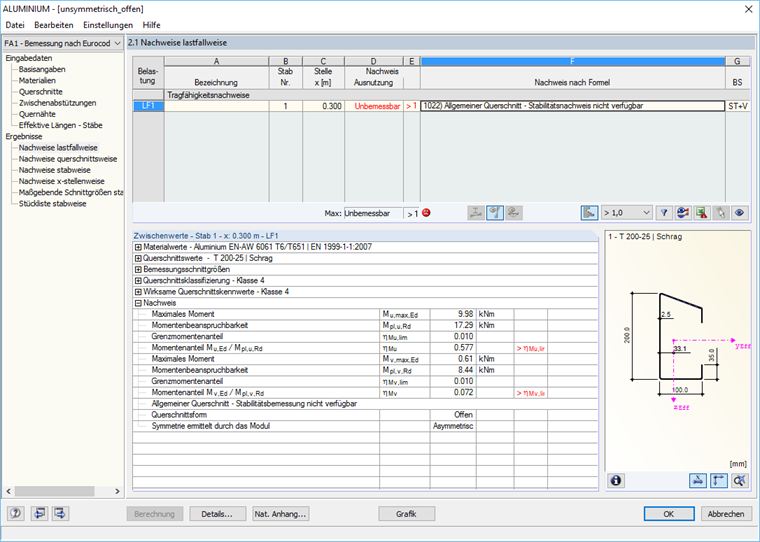Expand Bemessungsschnittgrößen node
The height and width of the screenshot is (542, 760).
[138, 270]
